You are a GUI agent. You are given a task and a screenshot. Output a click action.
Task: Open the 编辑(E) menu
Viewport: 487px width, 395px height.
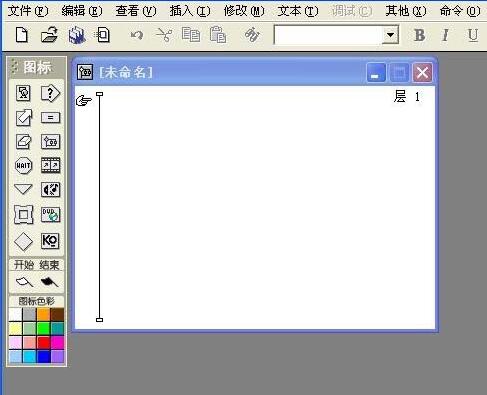[82, 11]
